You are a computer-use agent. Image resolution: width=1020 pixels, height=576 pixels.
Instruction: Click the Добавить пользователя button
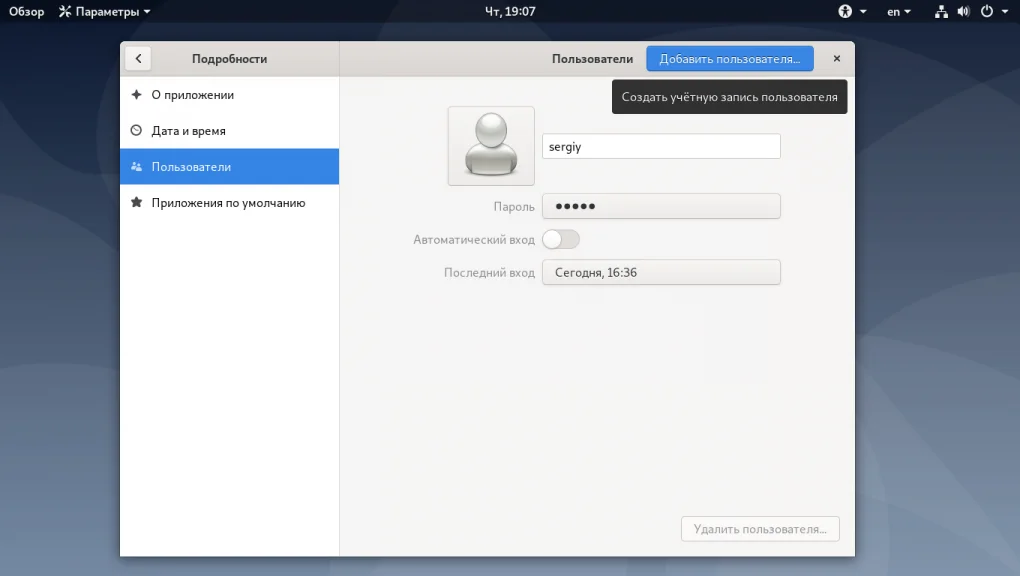[729, 58]
